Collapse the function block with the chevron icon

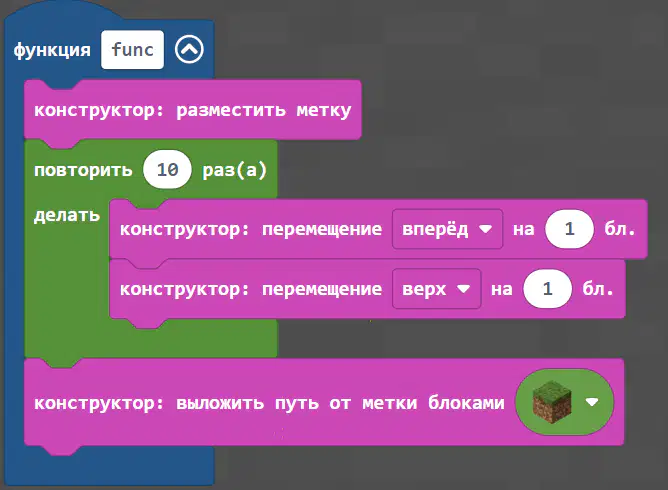click(x=189, y=49)
